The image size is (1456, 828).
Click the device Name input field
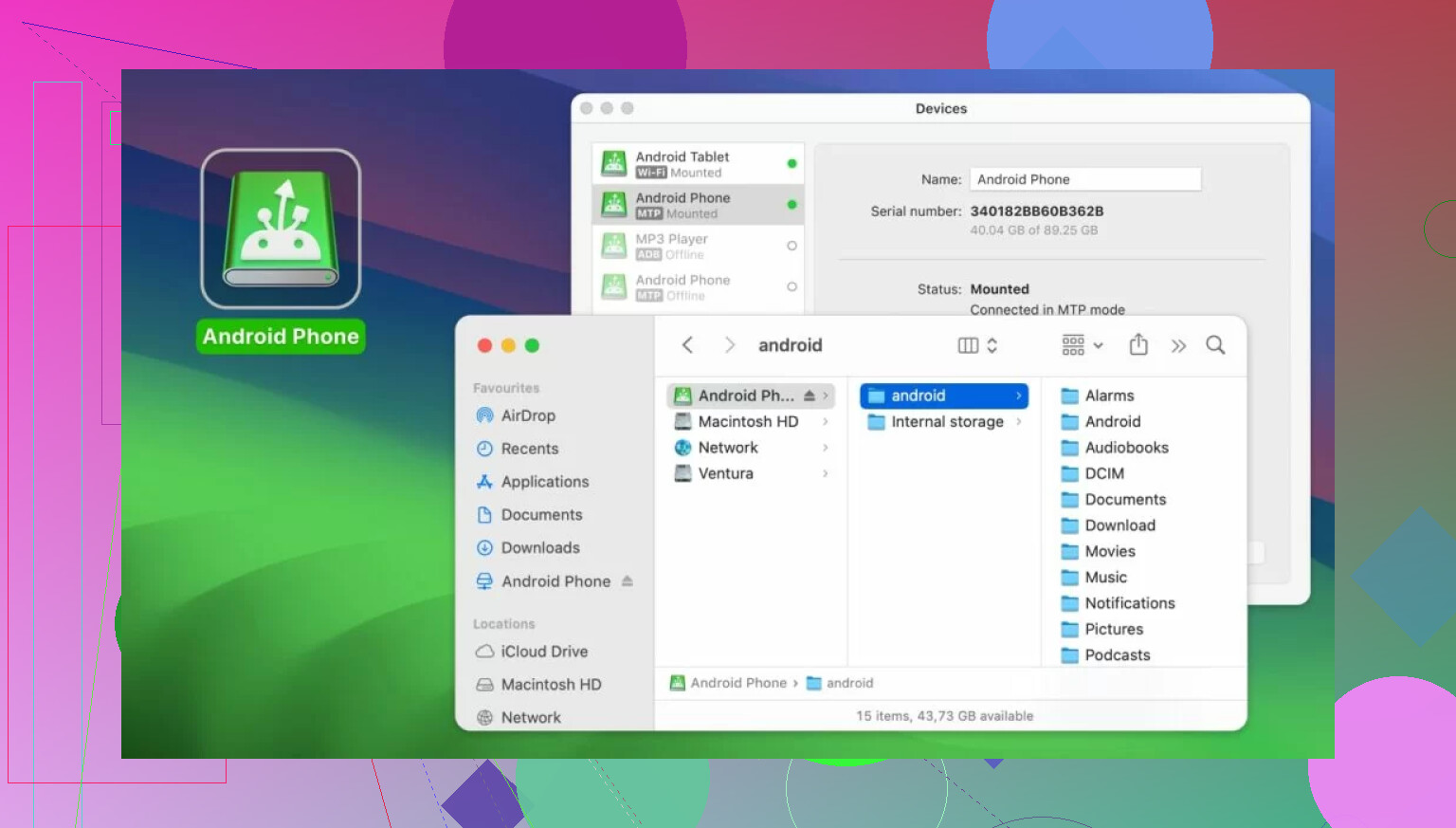(1085, 179)
